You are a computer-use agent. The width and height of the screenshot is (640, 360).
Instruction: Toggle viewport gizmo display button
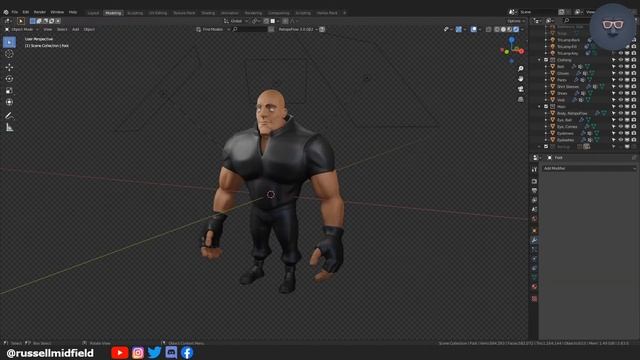click(459, 29)
